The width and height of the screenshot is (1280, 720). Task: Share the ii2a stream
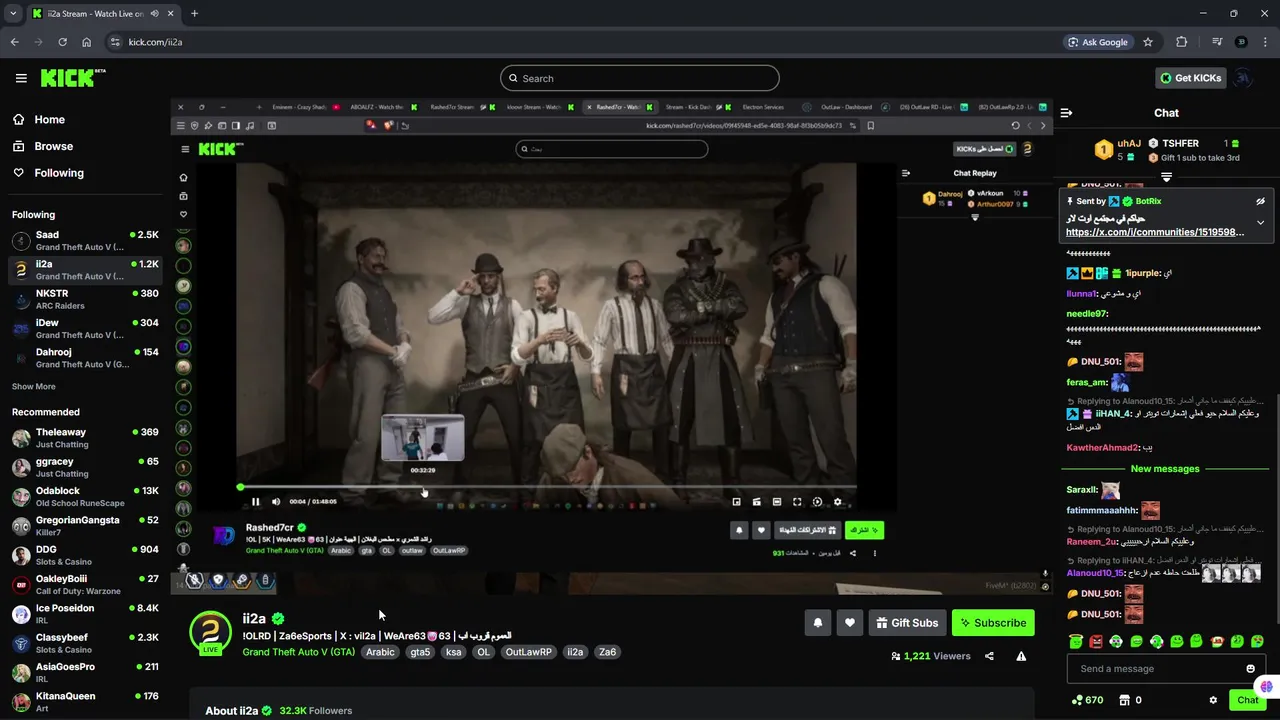pos(989,656)
